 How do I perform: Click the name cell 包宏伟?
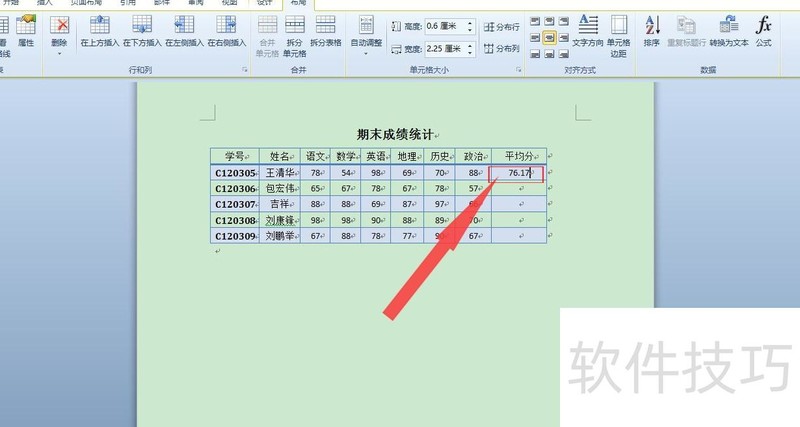pos(280,189)
